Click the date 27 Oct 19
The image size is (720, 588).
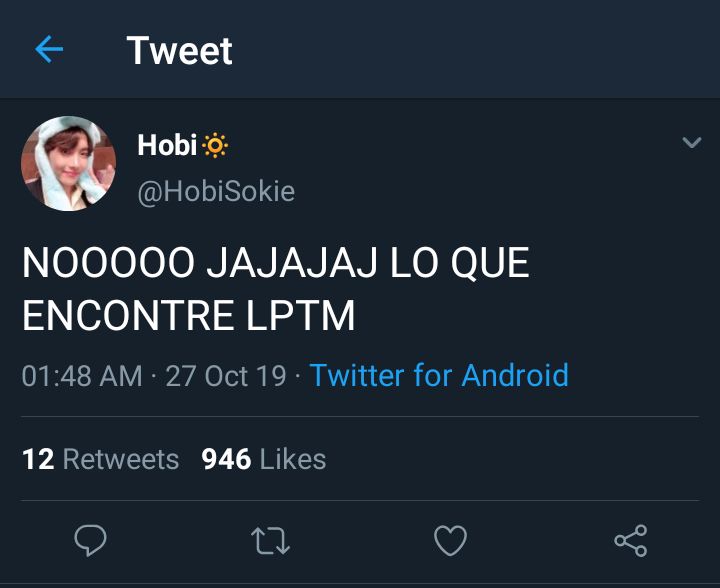[x=226, y=376]
